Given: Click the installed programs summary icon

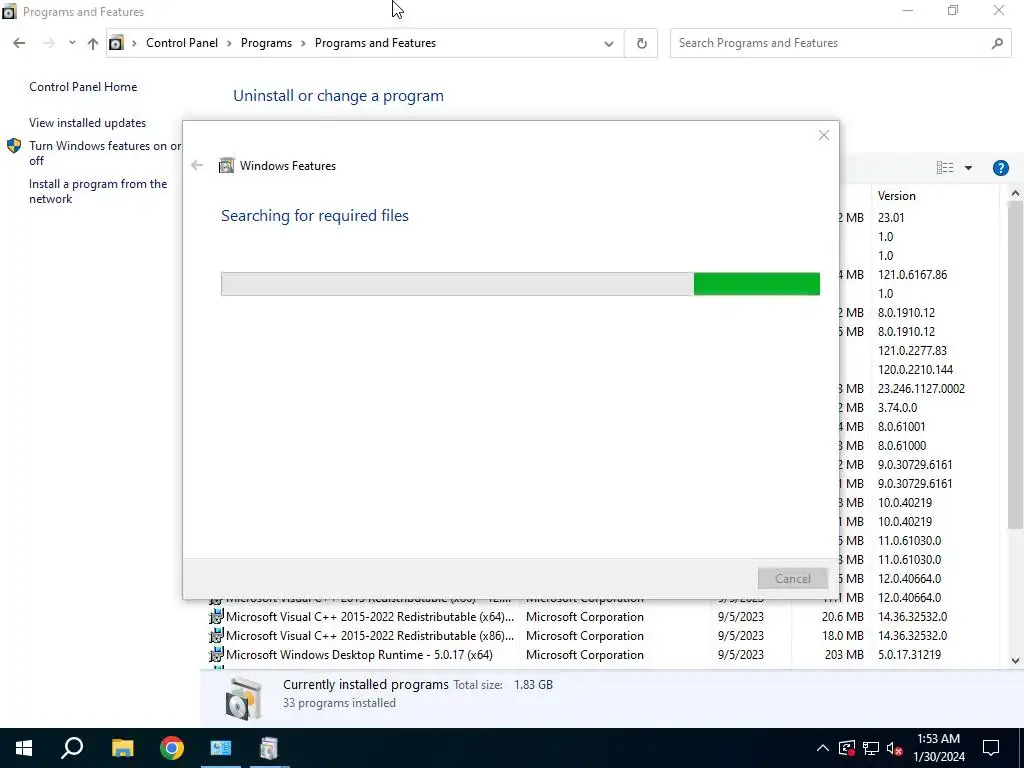Looking at the screenshot, I should (x=243, y=697).
